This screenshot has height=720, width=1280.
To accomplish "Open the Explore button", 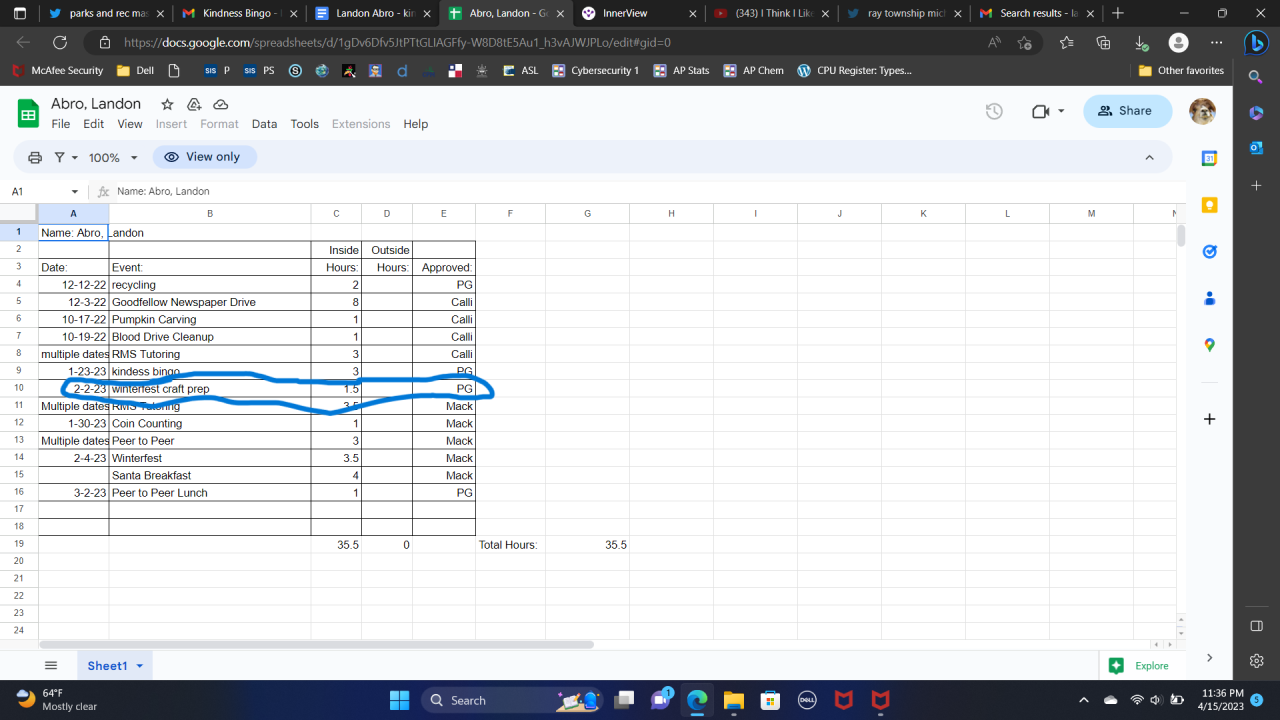I will click(x=1139, y=665).
